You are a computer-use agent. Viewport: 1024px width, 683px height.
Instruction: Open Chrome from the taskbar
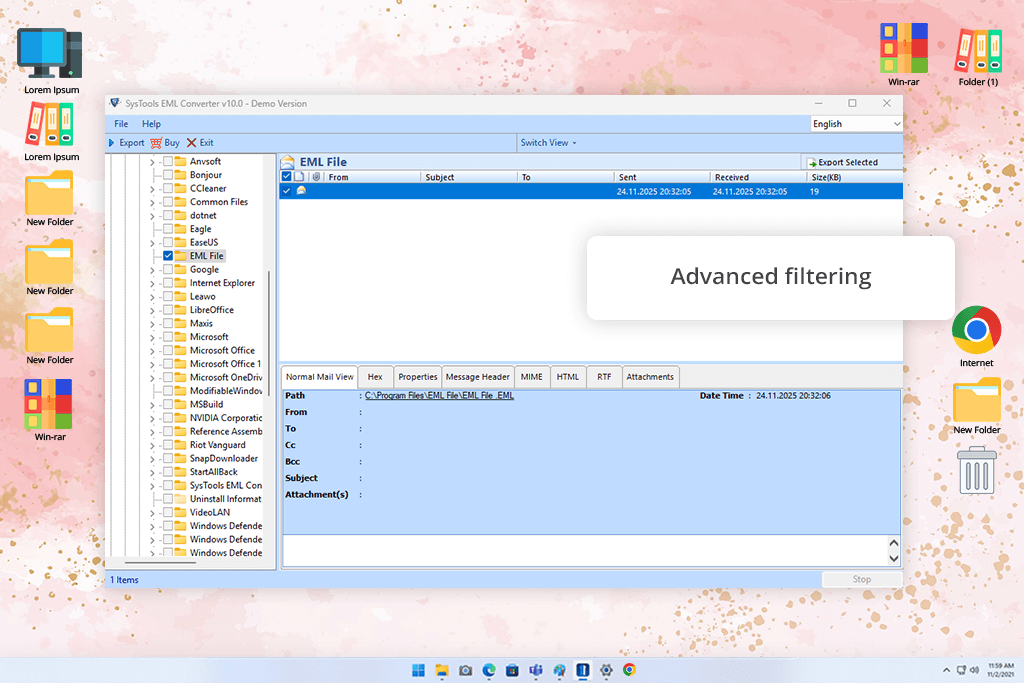click(x=630, y=670)
